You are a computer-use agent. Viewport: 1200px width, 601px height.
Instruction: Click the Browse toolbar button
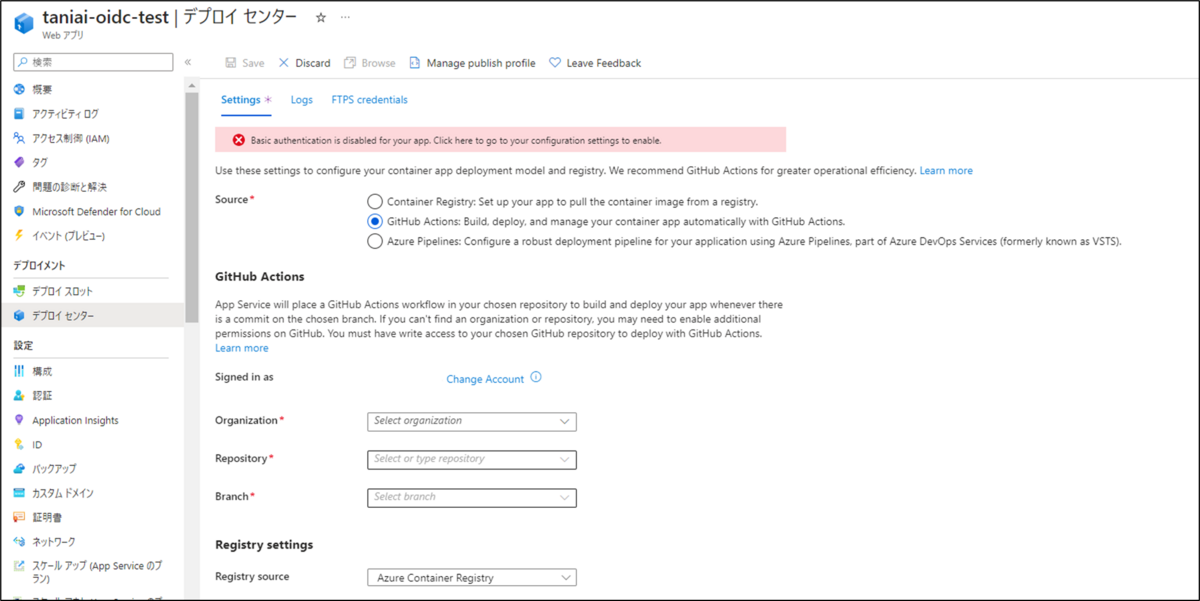pyautogui.click(x=370, y=63)
